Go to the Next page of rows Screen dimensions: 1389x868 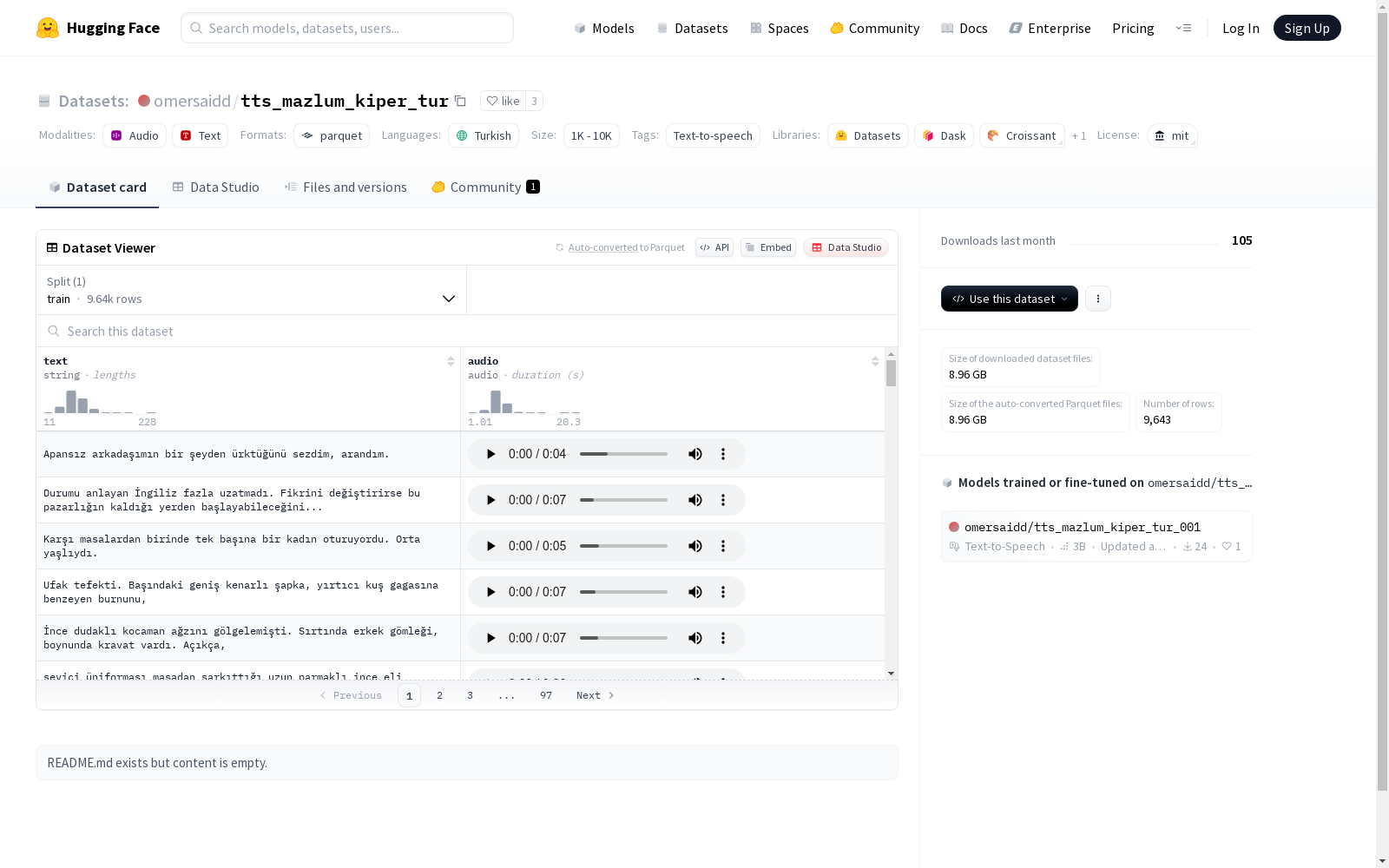click(596, 695)
